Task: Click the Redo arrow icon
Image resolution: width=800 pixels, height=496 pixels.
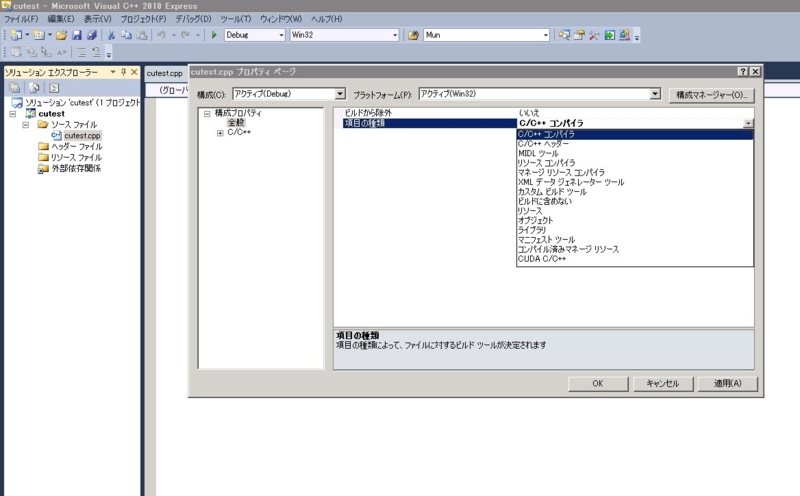Action: (185, 35)
